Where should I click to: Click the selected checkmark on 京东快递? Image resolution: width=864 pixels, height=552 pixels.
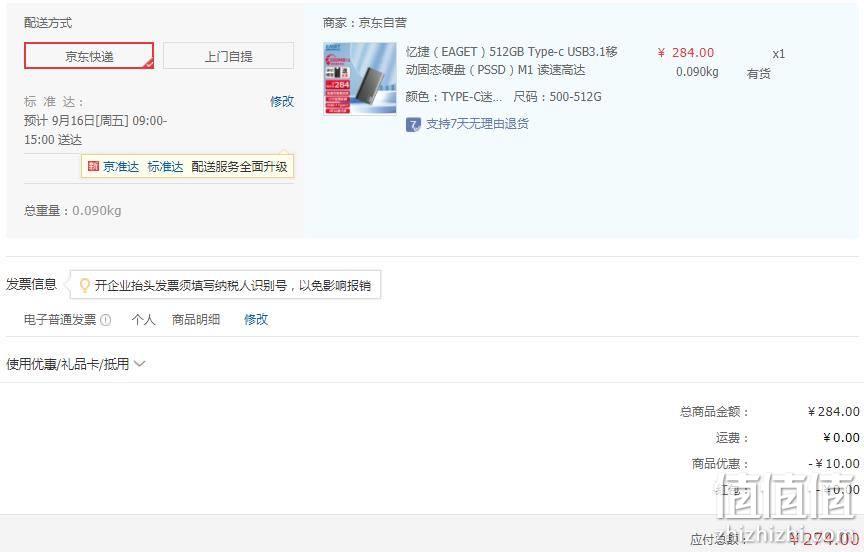(x=148, y=64)
